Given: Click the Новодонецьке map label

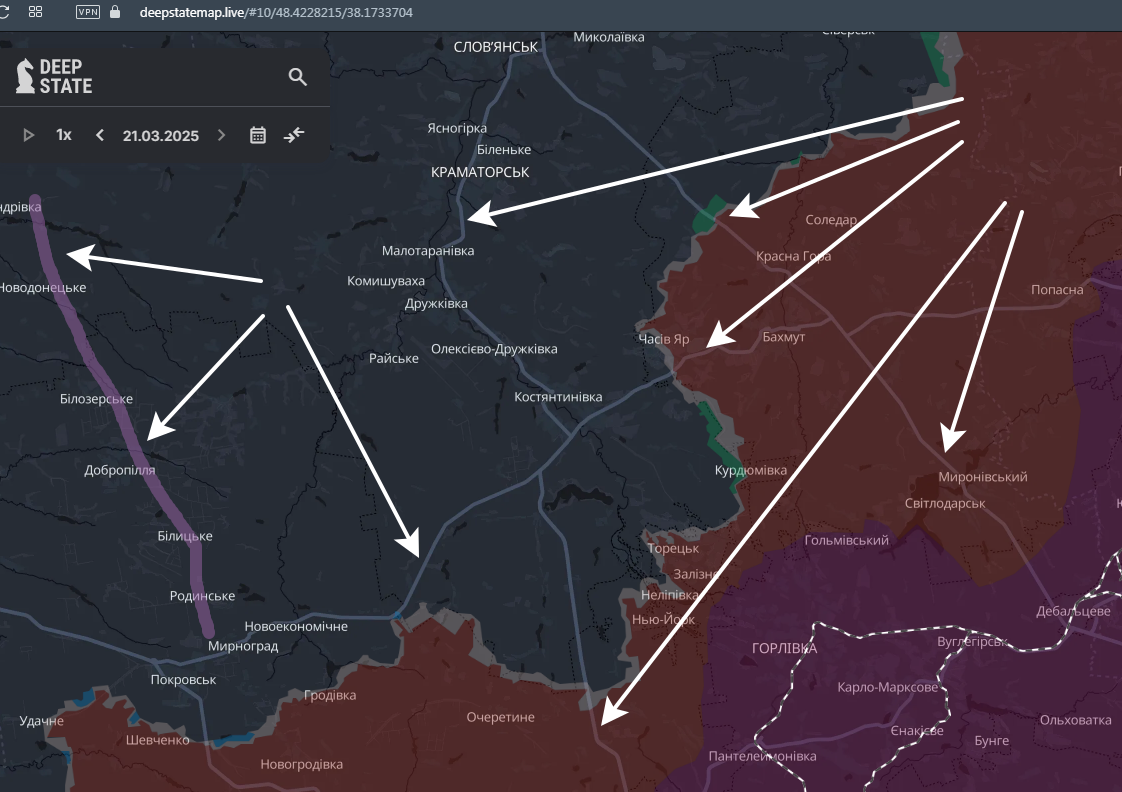Looking at the screenshot, I should [43, 288].
